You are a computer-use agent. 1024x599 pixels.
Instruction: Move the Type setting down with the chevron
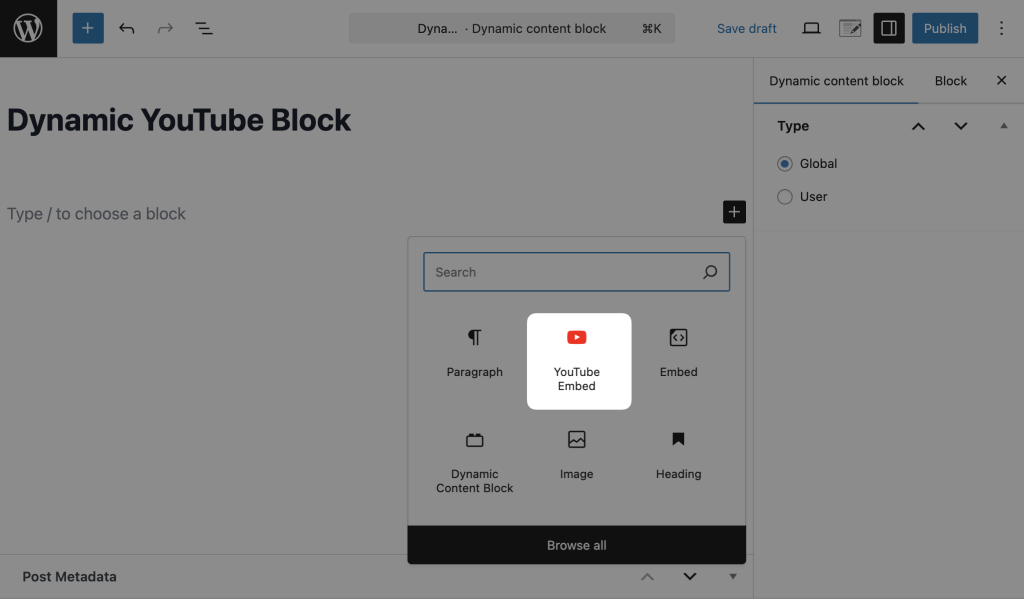(960, 126)
